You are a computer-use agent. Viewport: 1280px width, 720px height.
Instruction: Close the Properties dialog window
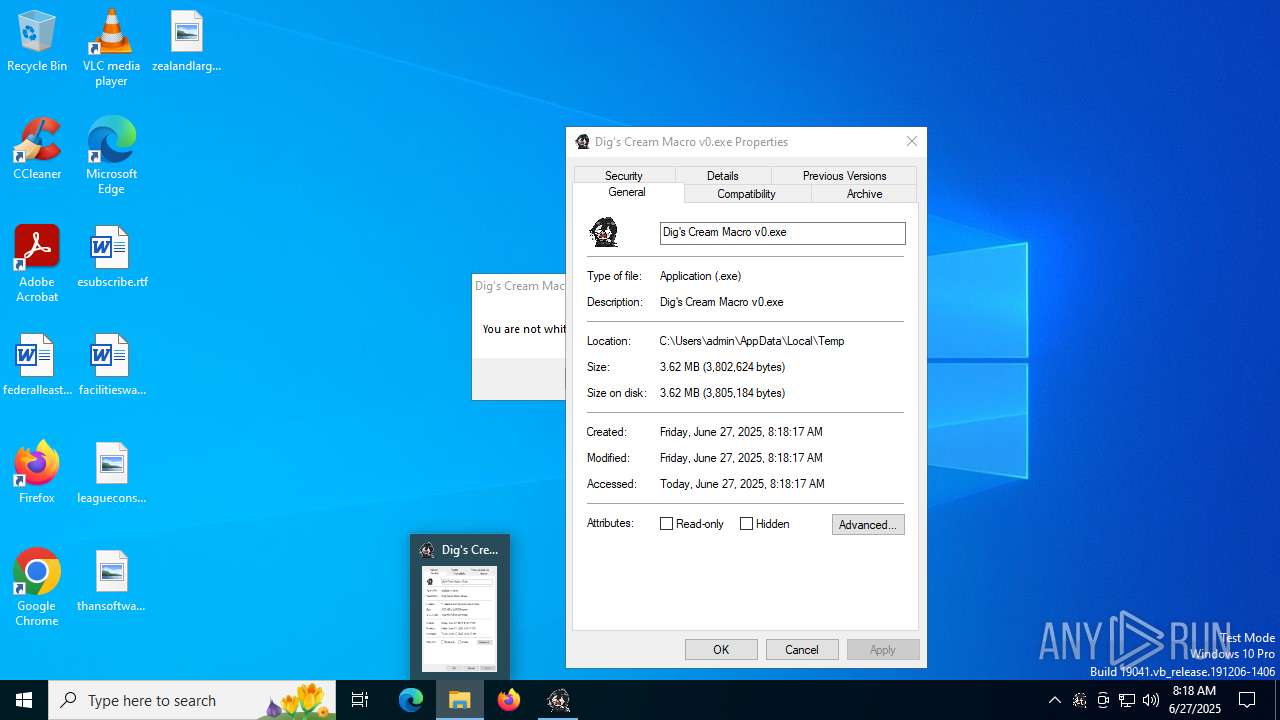point(911,142)
